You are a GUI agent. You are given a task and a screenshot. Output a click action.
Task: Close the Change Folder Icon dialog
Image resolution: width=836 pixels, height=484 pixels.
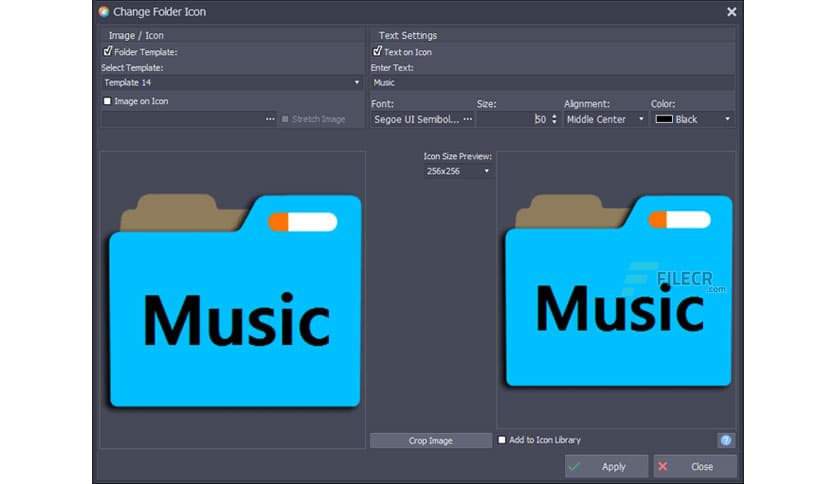click(x=732, y=12)
